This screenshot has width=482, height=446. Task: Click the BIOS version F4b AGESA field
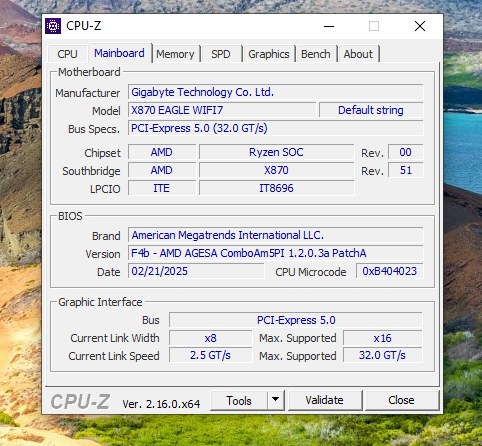pos(276,253)
